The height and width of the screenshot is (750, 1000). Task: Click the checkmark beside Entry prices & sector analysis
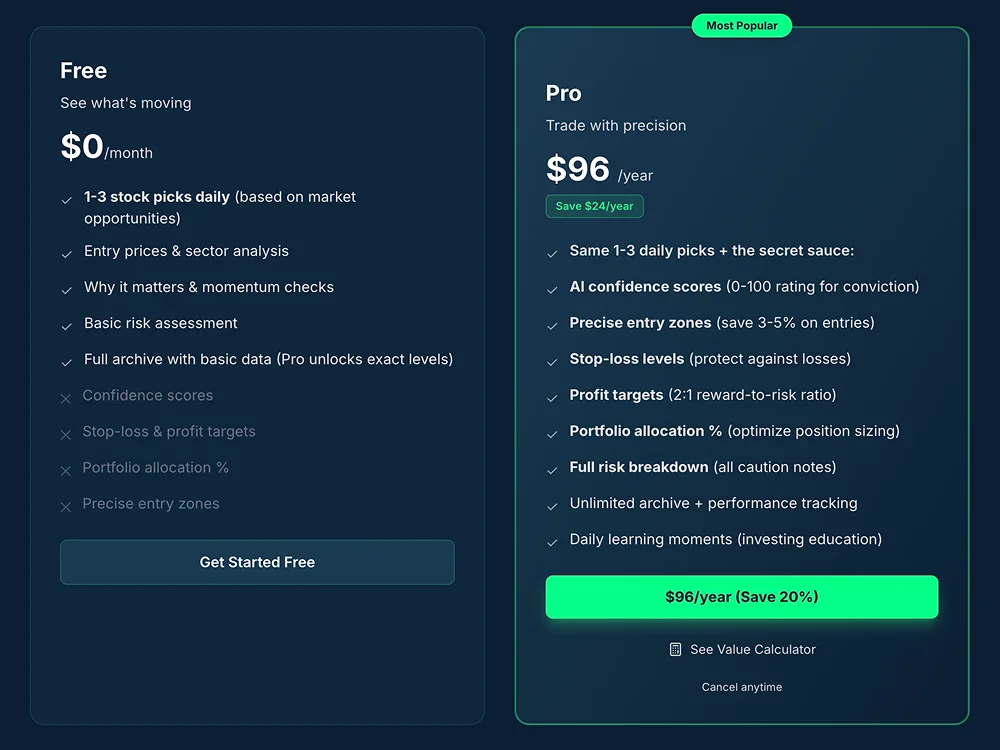(x=67, y=252)
